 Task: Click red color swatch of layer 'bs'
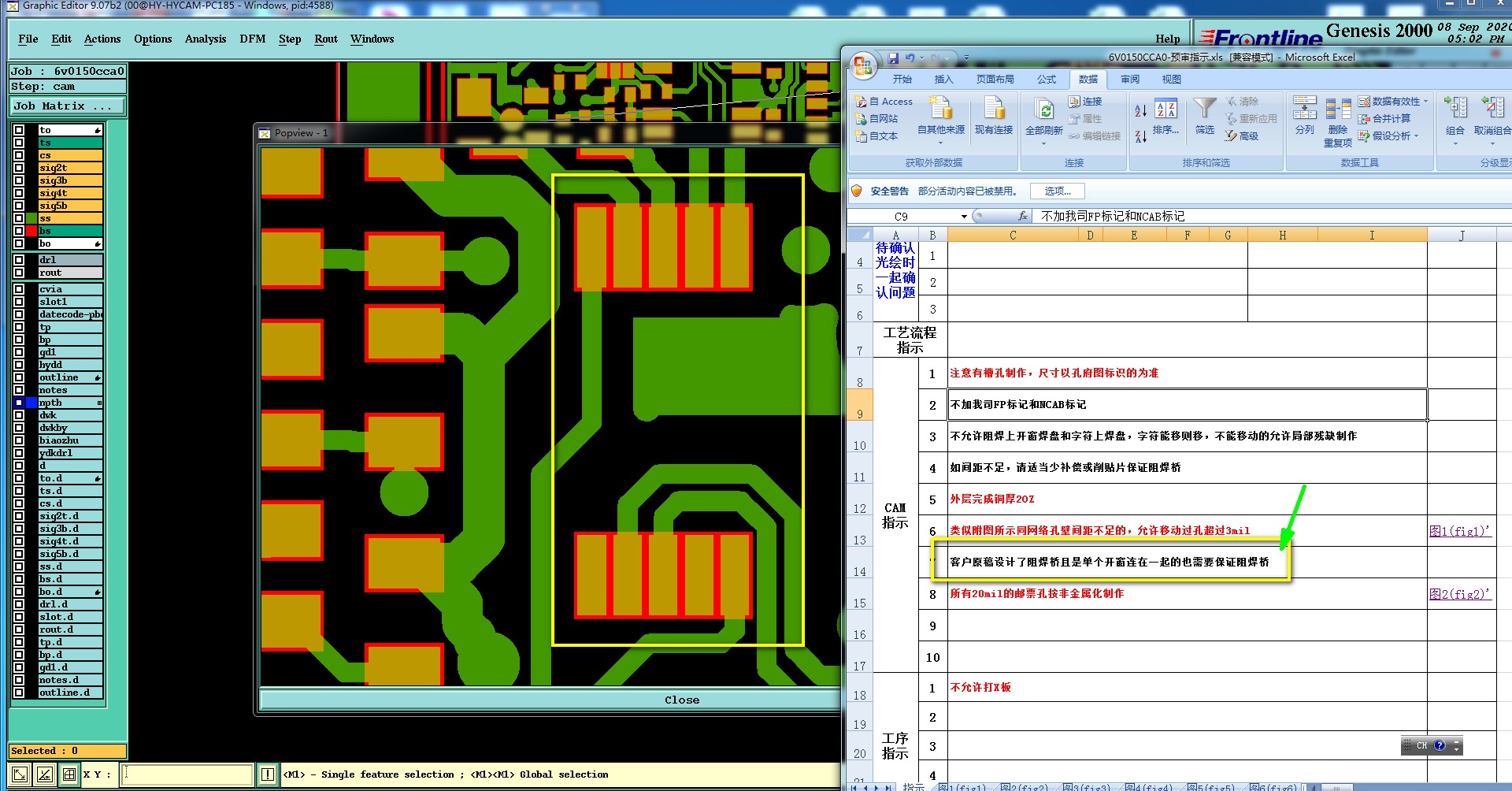coord(31,231)
